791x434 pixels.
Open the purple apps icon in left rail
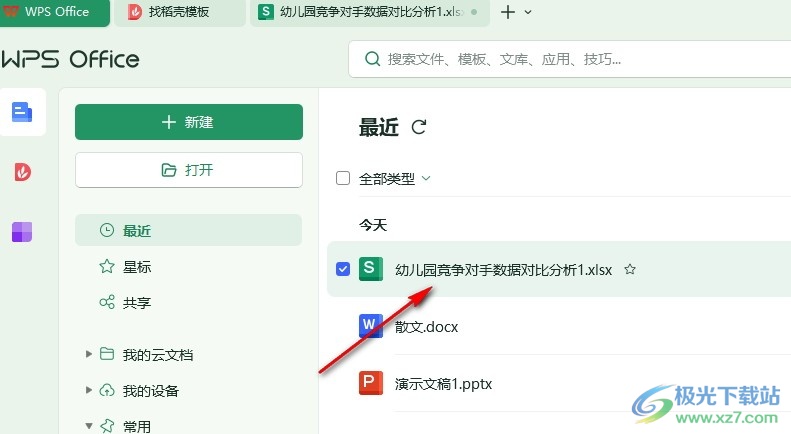(22, 232)
